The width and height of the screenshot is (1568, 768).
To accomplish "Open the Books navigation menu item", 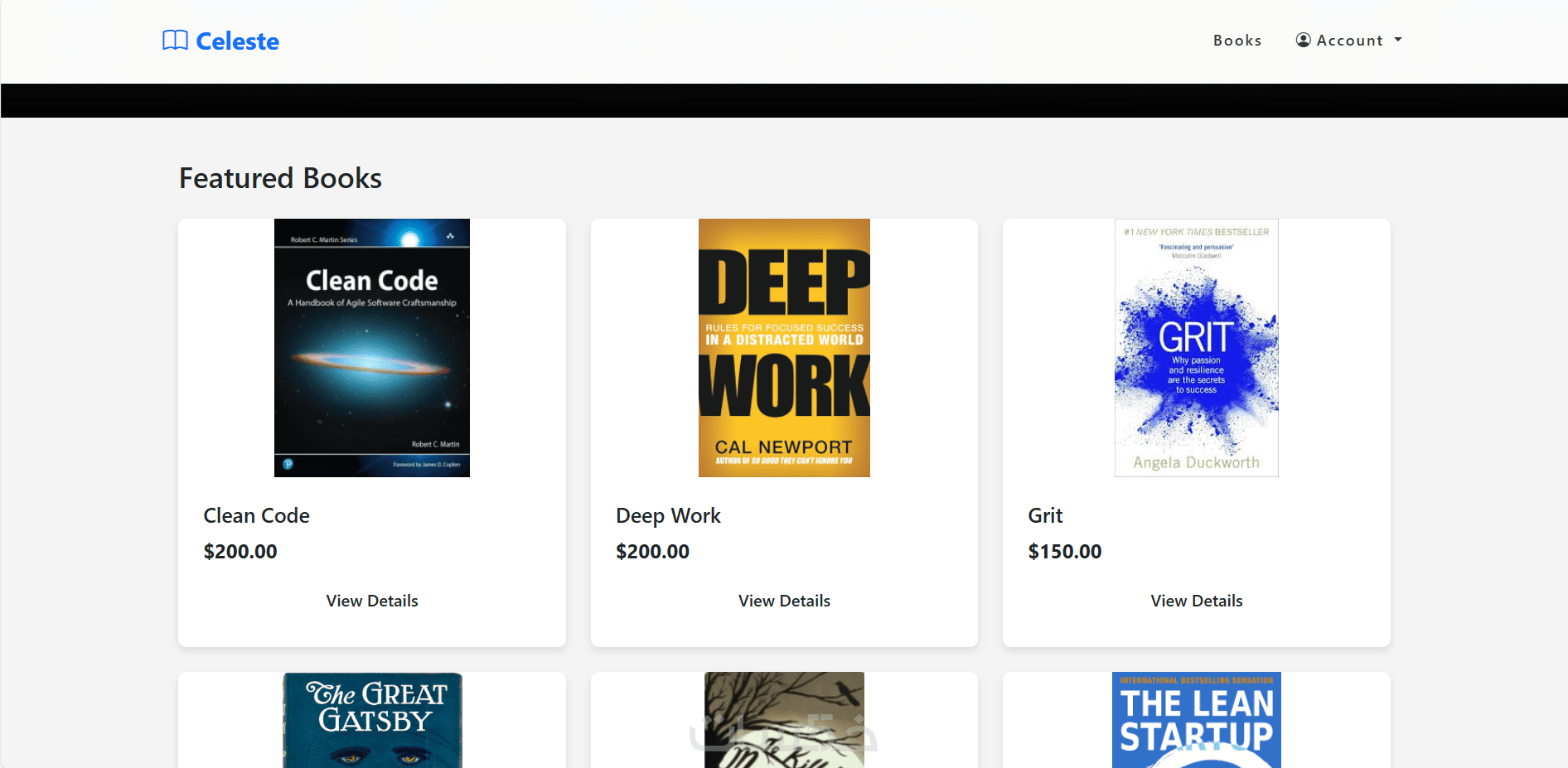I will (1237, 41).
